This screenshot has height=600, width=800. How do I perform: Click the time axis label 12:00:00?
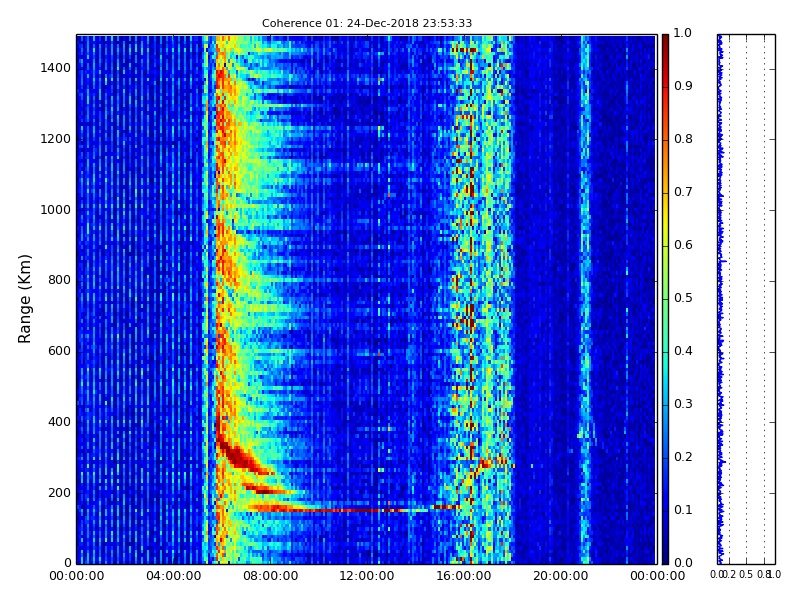[367, 576]
